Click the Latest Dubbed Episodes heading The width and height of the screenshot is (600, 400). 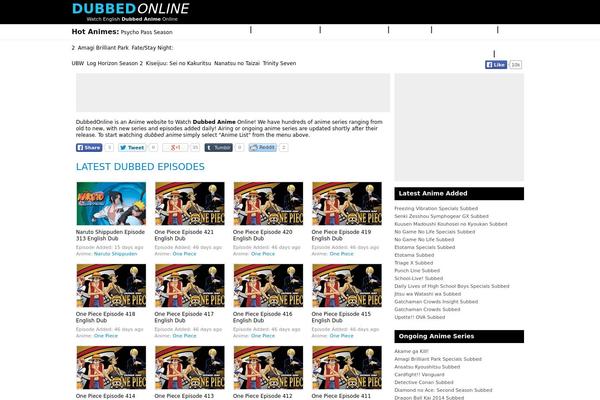point(140,167)
